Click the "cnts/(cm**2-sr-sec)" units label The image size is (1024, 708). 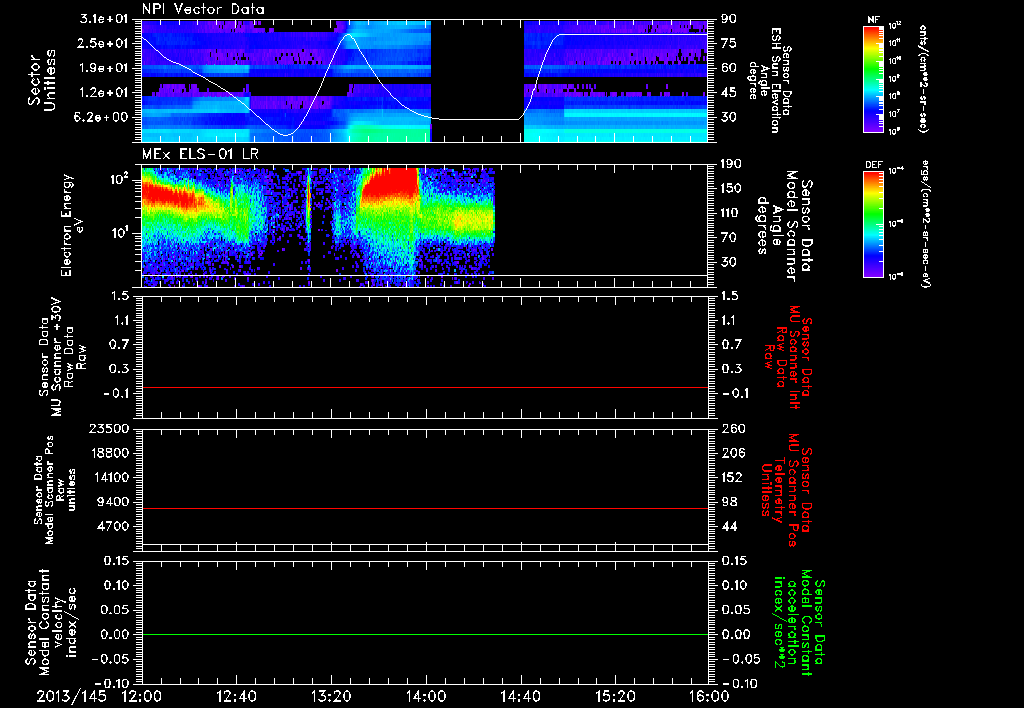coord(923,79)
